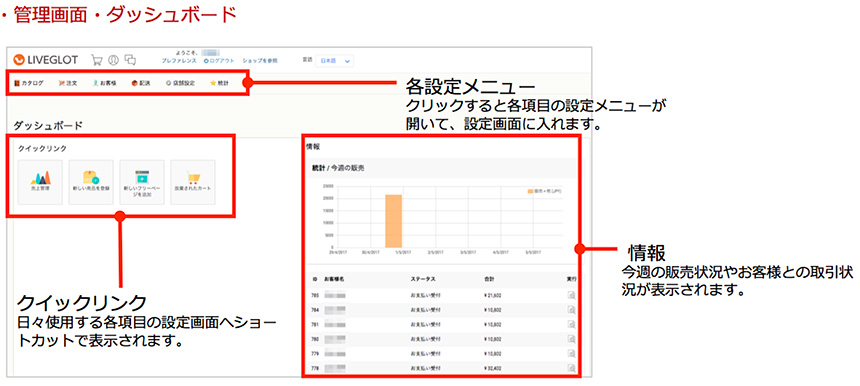This screenshot has width=860, height=386.
Task: Toggle the orange chart legend entry
Action: pyautogui.click(x=544, y=191)
